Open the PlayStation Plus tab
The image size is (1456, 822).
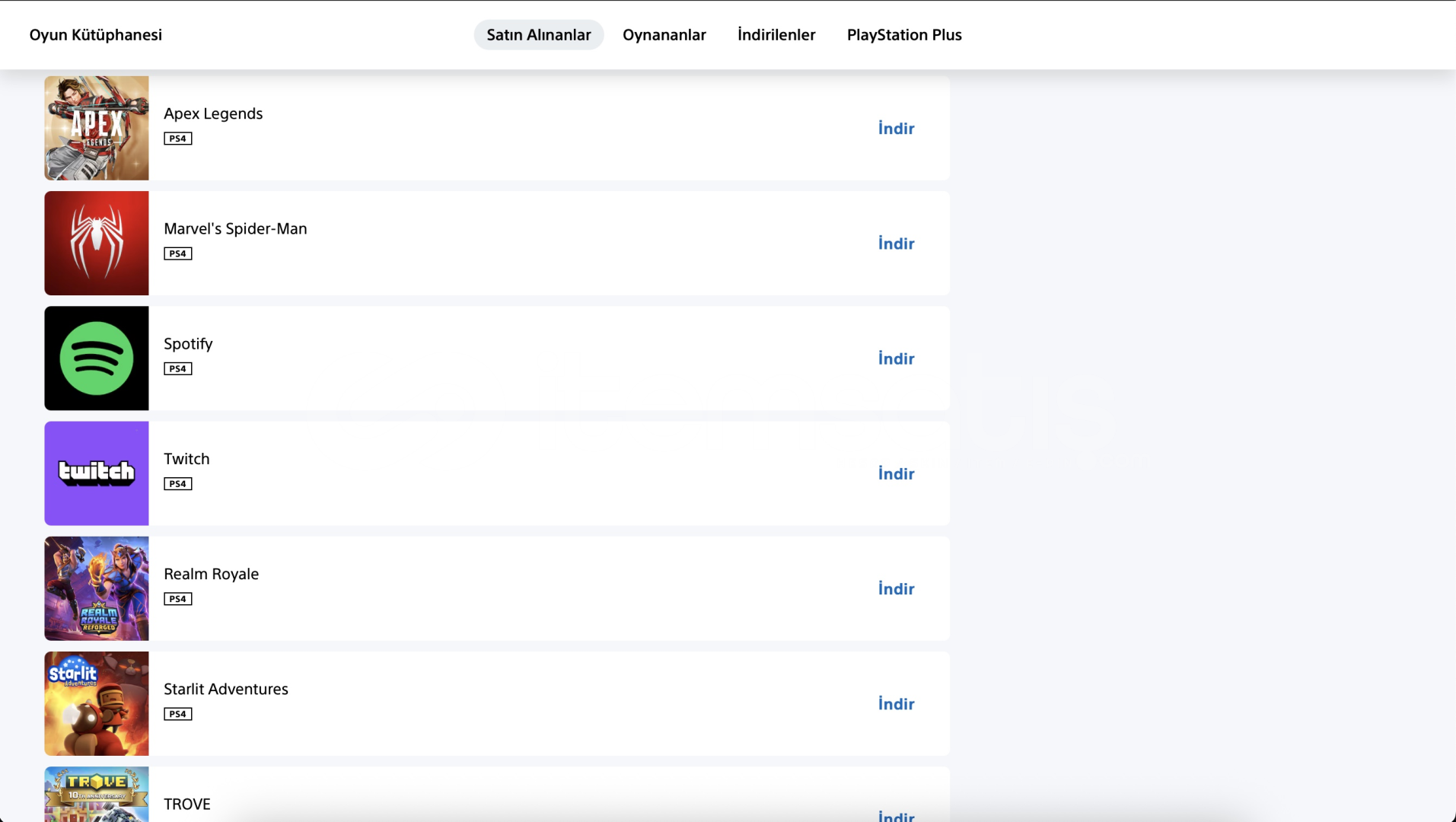pyautogui.click(x=904, y=35)
